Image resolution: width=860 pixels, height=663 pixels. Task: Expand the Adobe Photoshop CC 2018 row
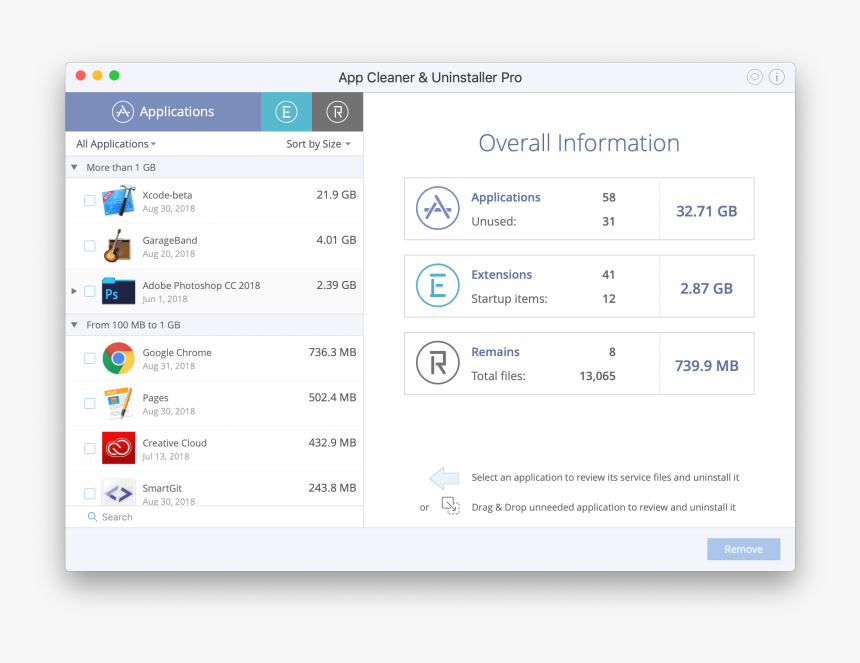pos(74,291)
